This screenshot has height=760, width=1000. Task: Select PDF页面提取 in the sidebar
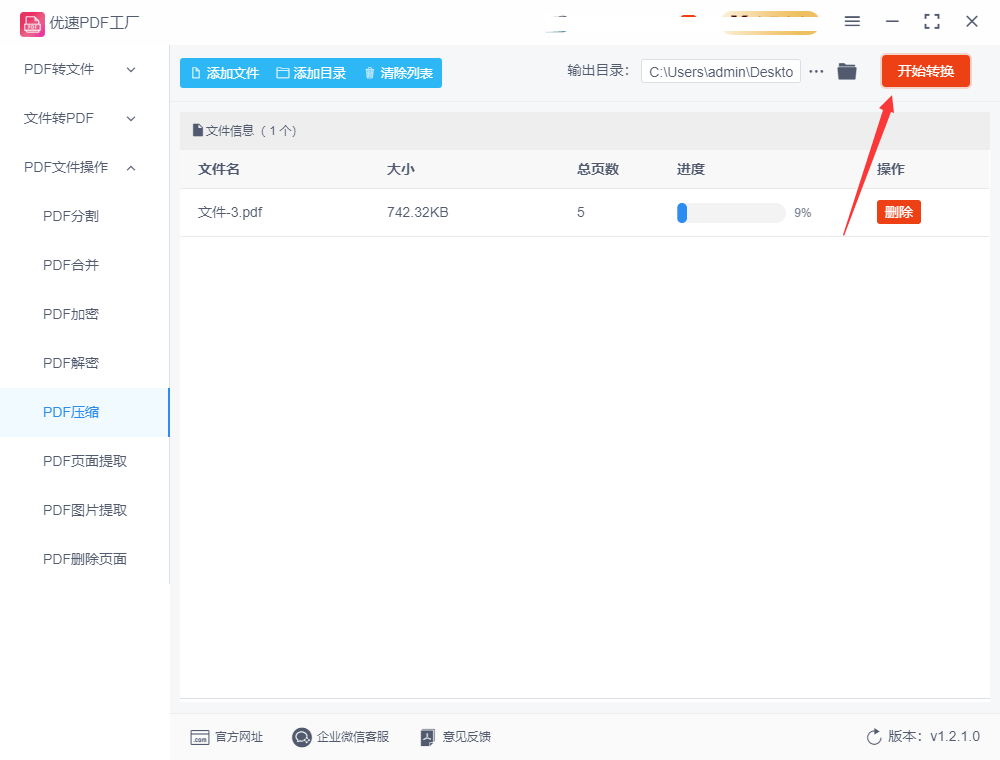(x=84, y=461)
